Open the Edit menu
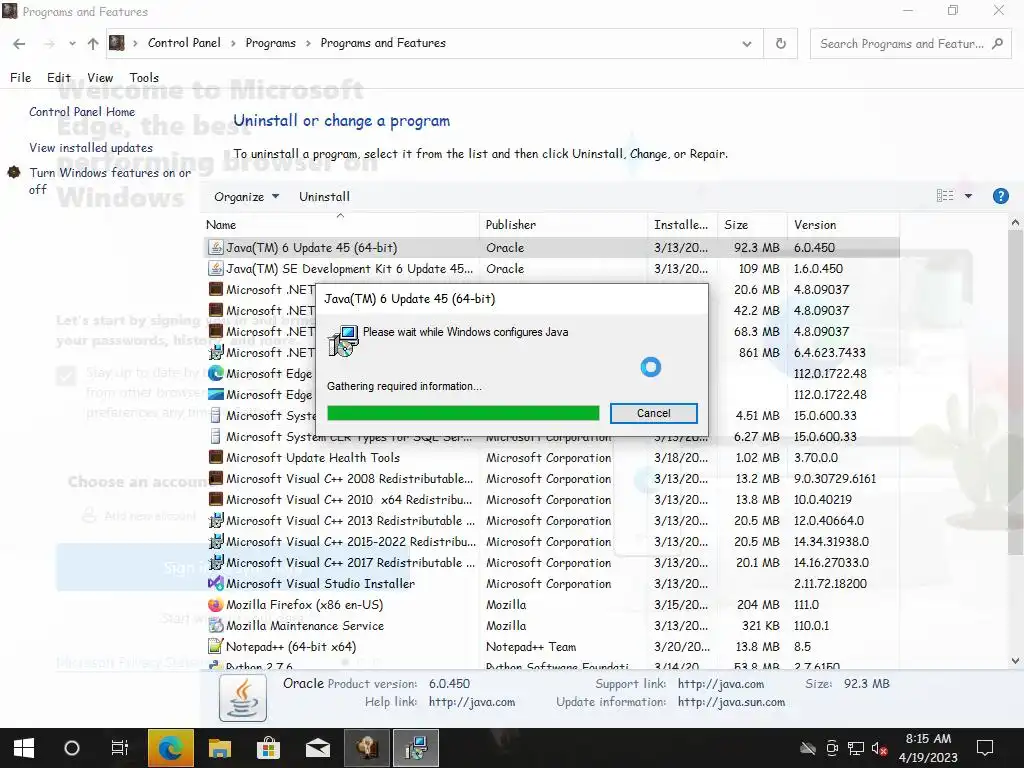This screenshot has height=768, width=1024. [59, 78]
